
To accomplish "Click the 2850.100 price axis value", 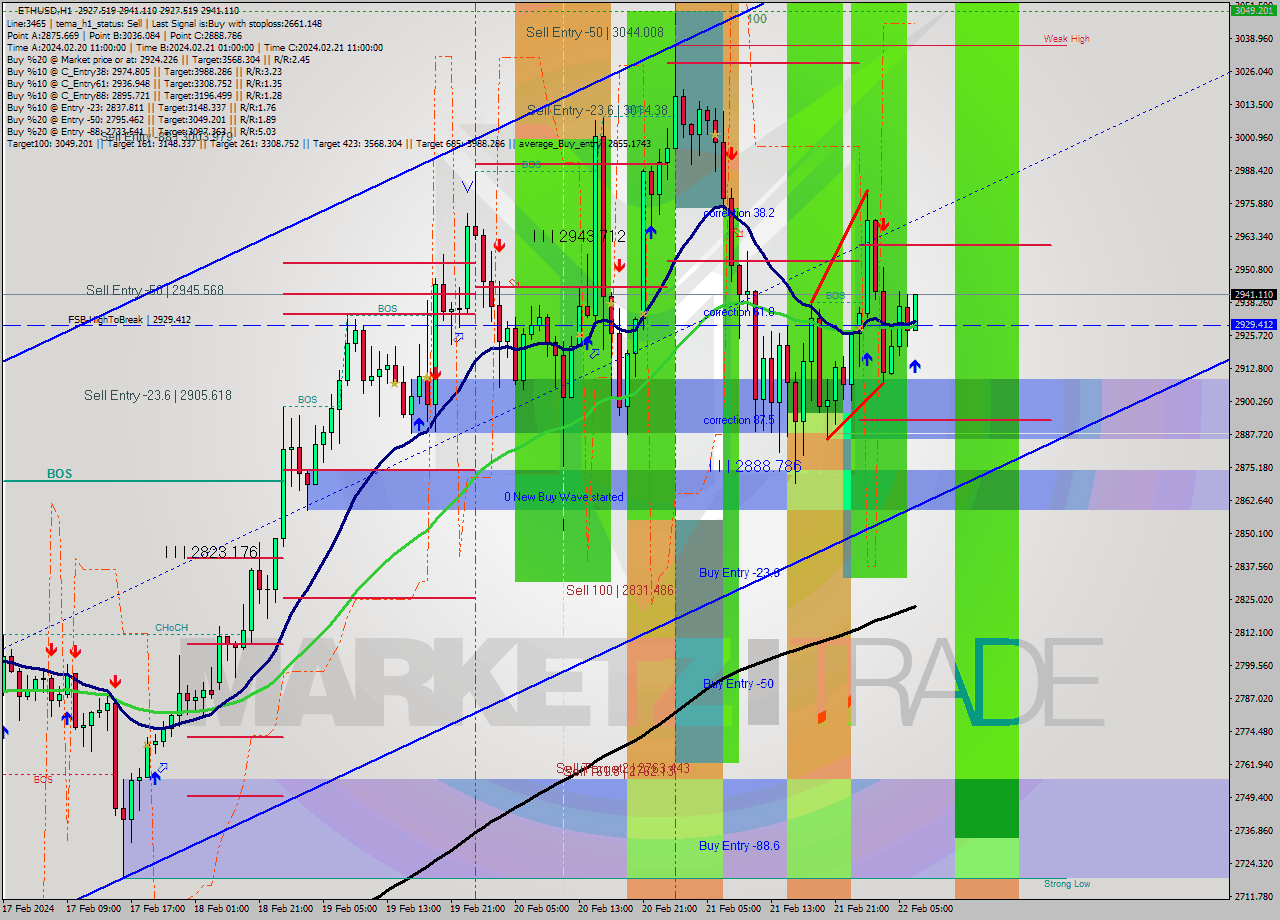I will 1254,534.
